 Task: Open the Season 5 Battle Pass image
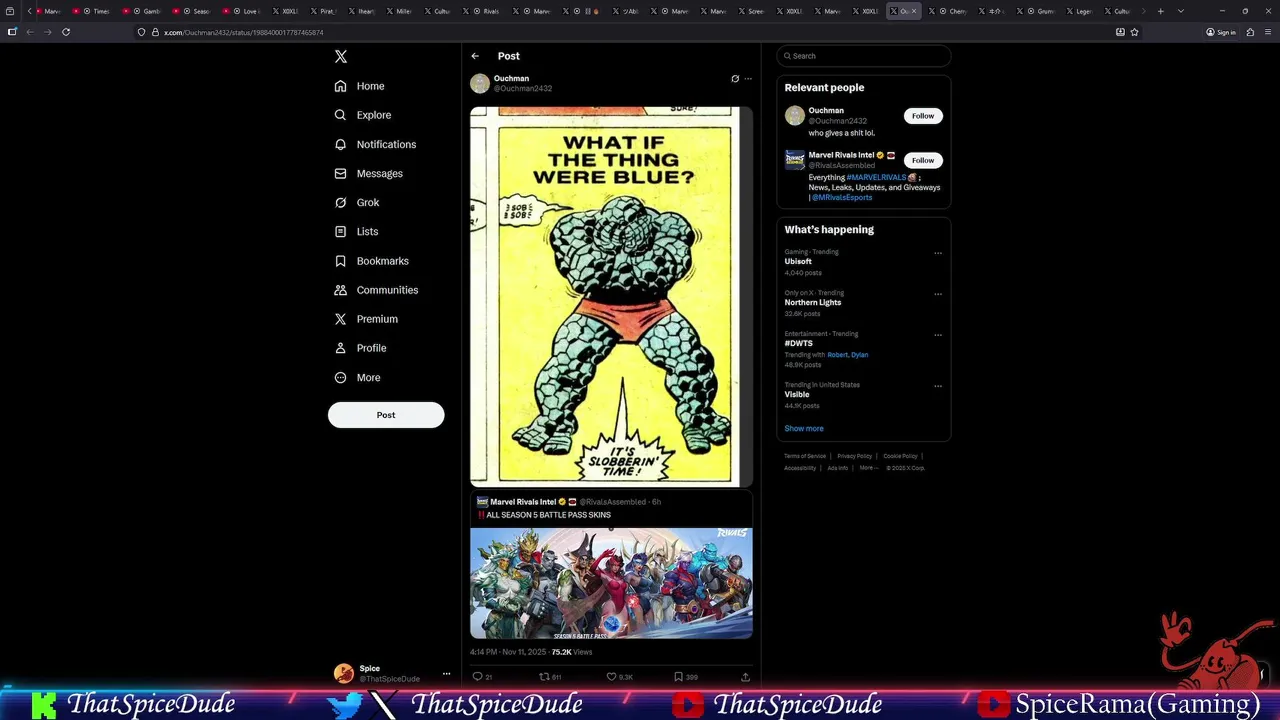tap(611, 583)
